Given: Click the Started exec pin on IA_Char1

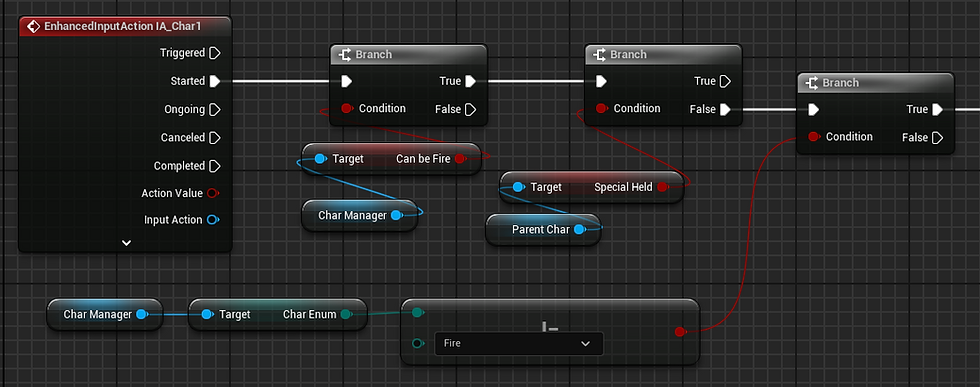Looking at the screenshot, I should coord(214,81).
